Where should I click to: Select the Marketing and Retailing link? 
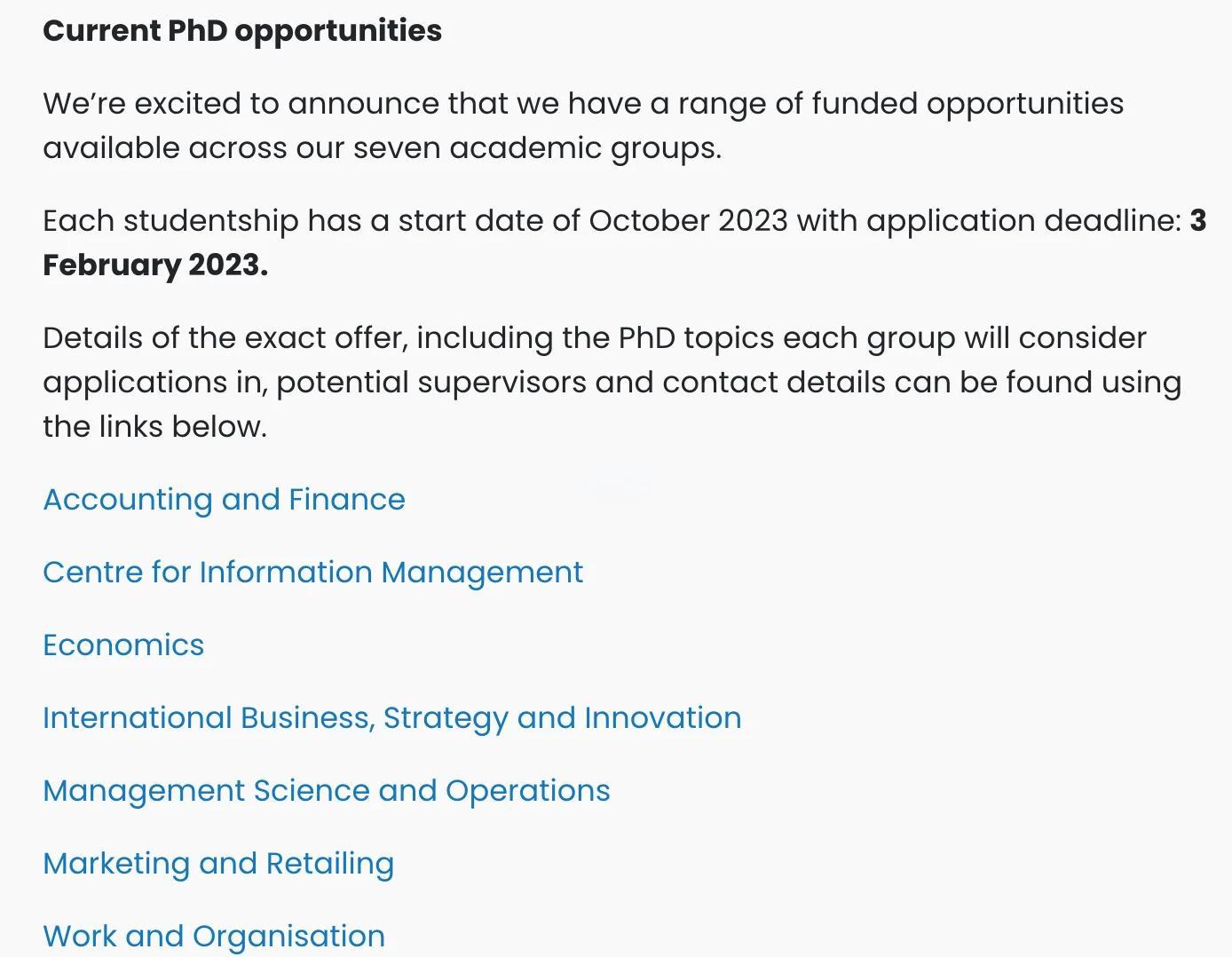coord(218,864)
